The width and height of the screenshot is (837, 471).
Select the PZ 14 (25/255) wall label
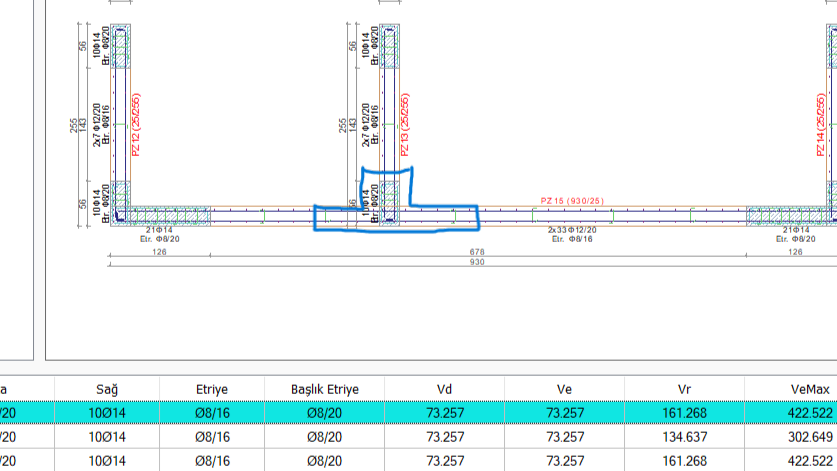820,125
